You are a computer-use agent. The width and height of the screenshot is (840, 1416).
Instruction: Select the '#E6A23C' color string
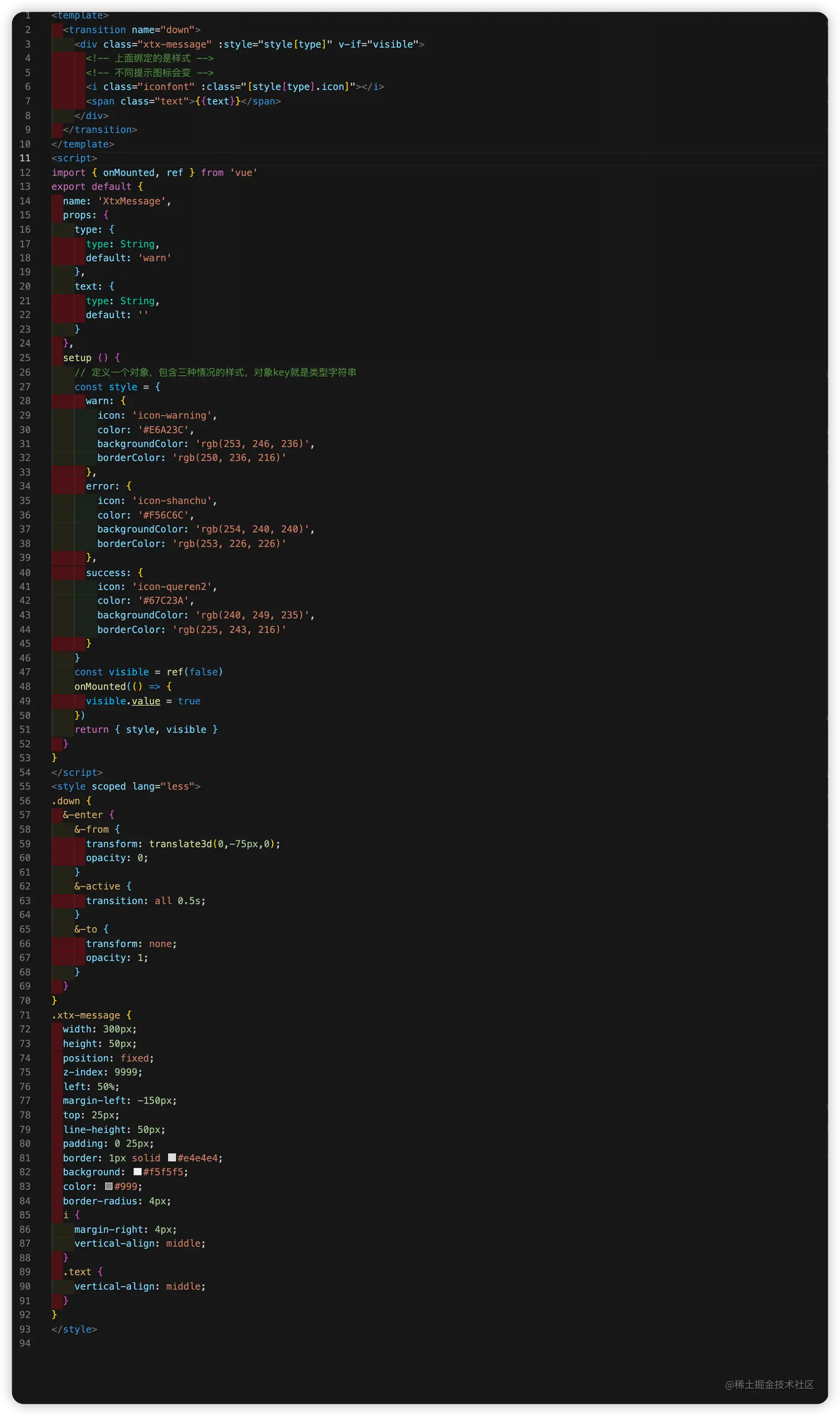(x=163, y=430)
